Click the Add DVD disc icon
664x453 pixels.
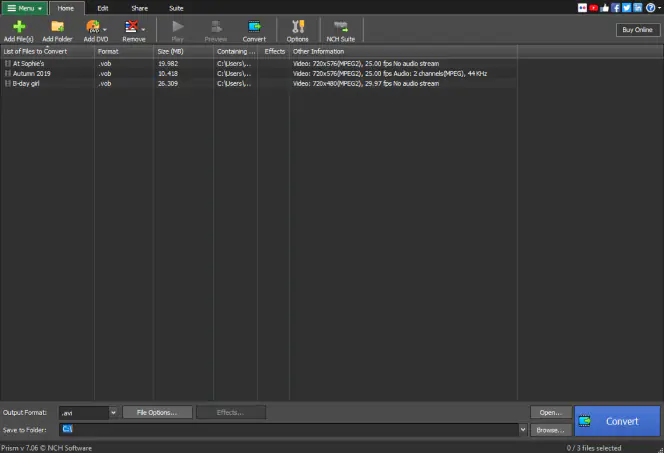(x=93, y=27)
